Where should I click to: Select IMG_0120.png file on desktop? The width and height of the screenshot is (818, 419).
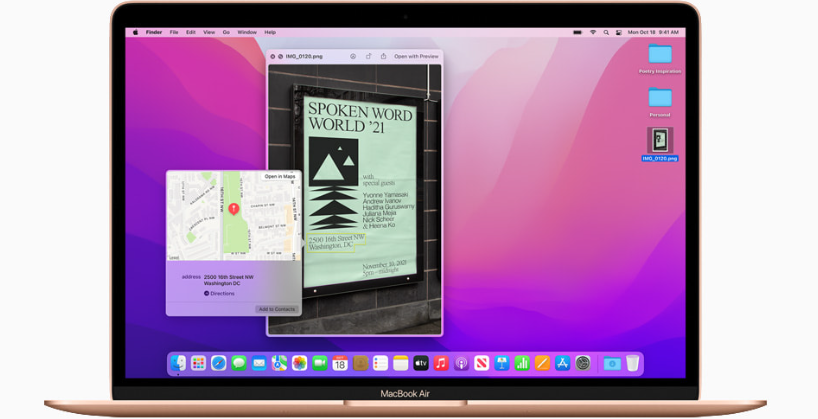660,145
